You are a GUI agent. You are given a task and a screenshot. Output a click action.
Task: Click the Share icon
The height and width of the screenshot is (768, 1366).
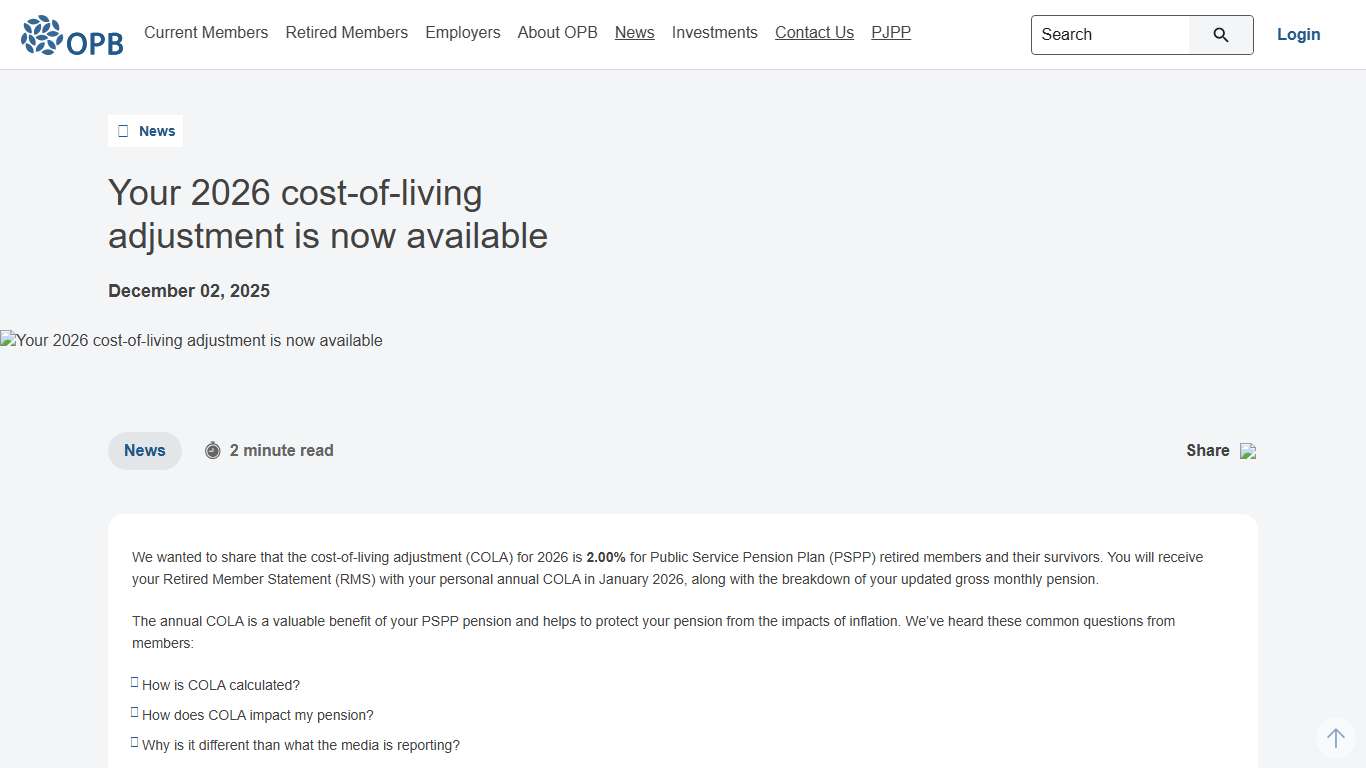1246,451
